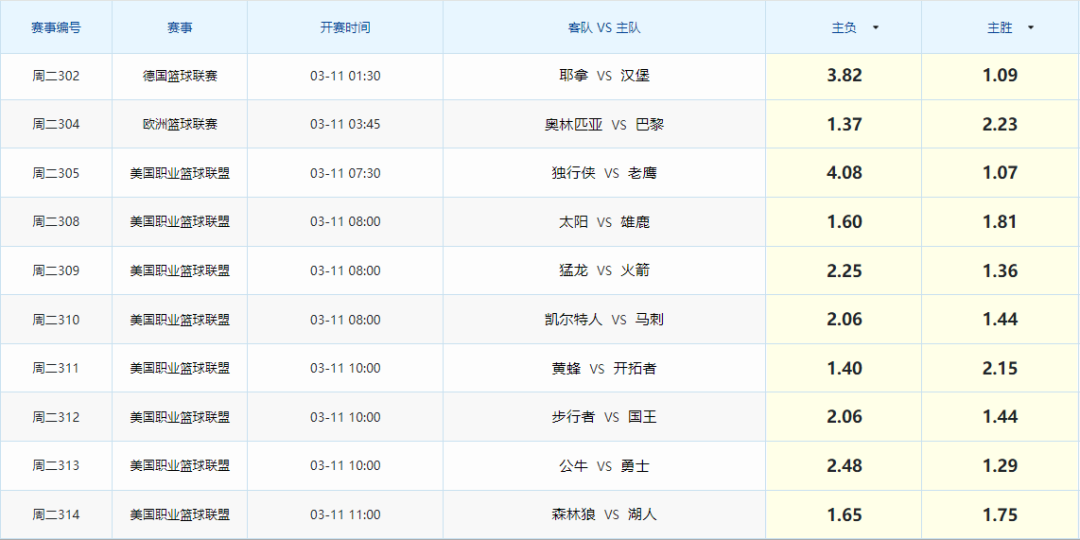1080x540 pixels.
Task: Select odds 1.75 for 森林狼 VS 湖人
Action: coord(1001,515)
